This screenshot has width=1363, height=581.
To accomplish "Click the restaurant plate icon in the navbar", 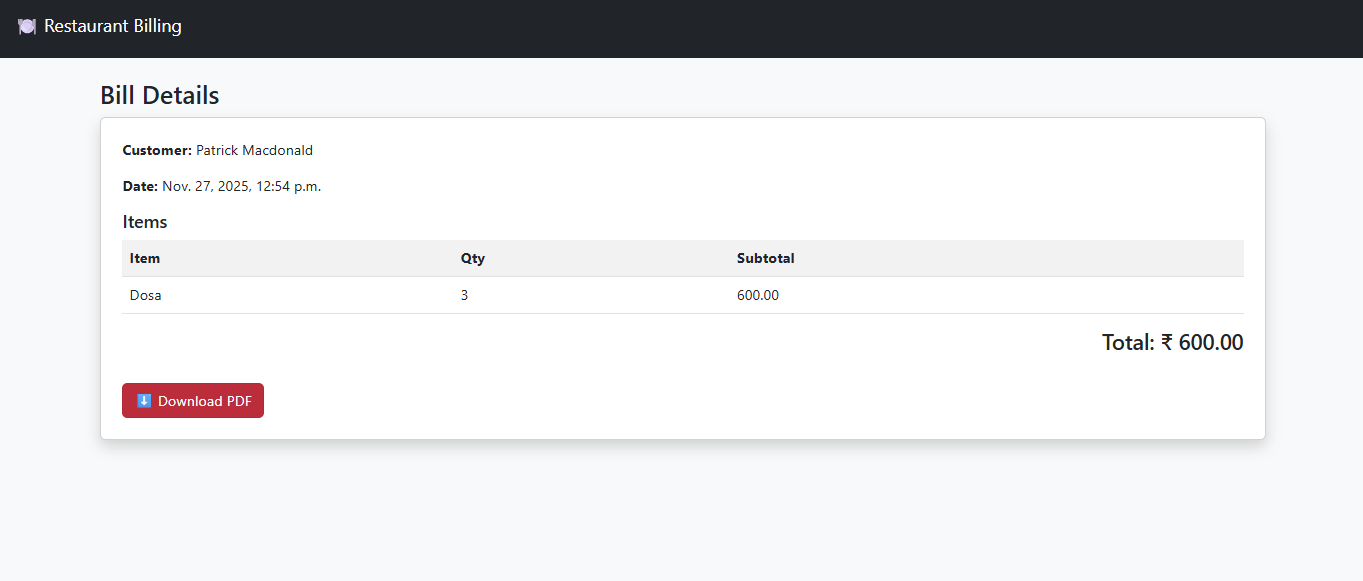I will pyautogui.click(x=26, y=27).
